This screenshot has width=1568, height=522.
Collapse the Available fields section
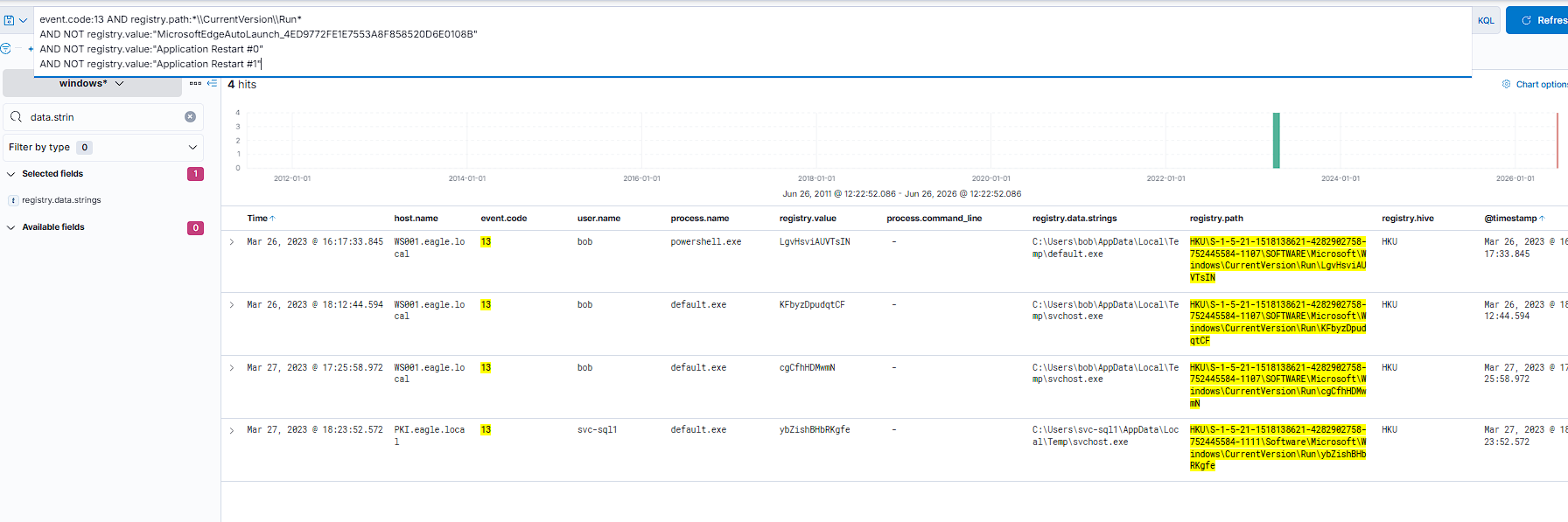[x=11, y=227]
